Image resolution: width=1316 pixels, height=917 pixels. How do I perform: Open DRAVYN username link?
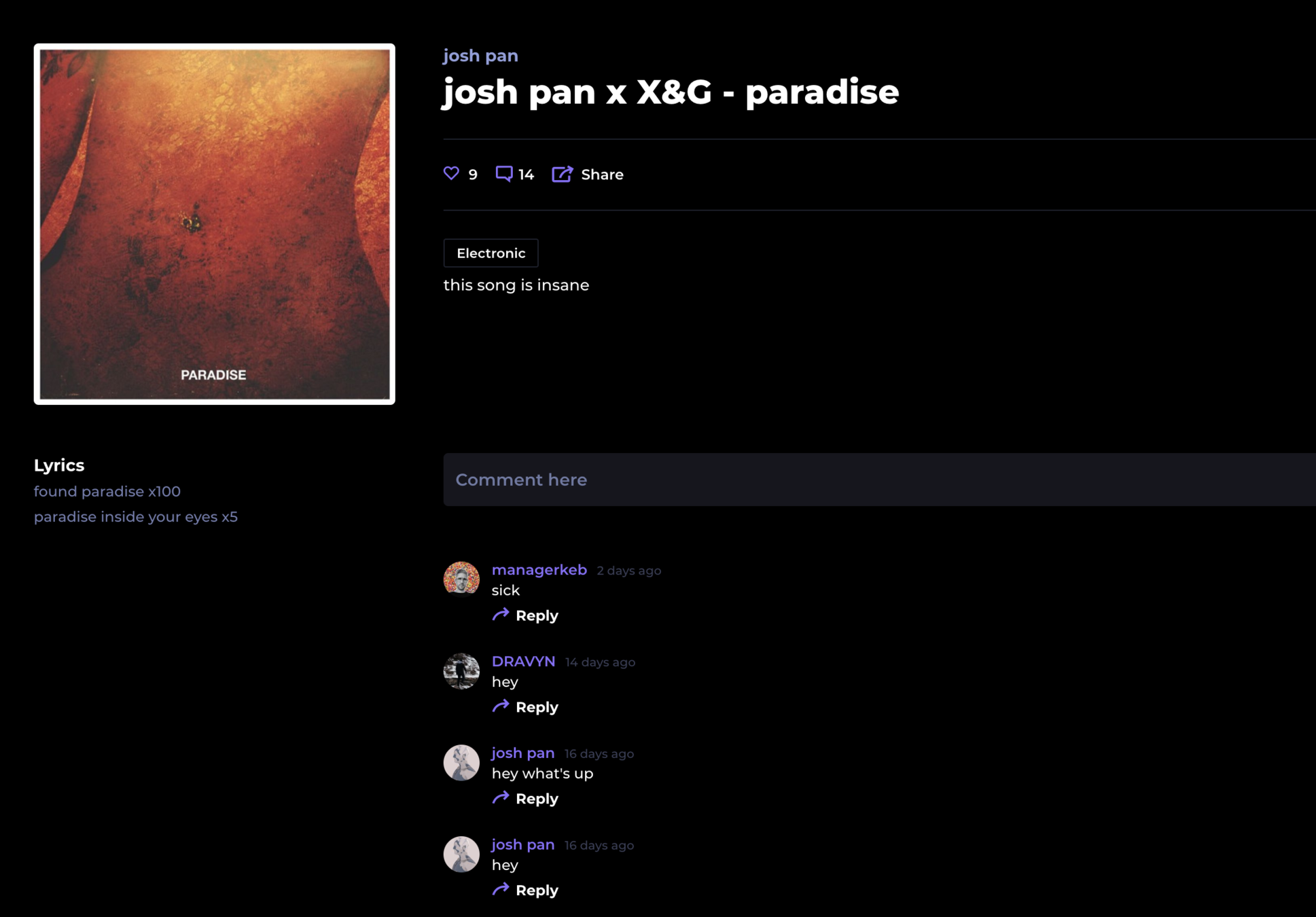[x=523, y=662]
